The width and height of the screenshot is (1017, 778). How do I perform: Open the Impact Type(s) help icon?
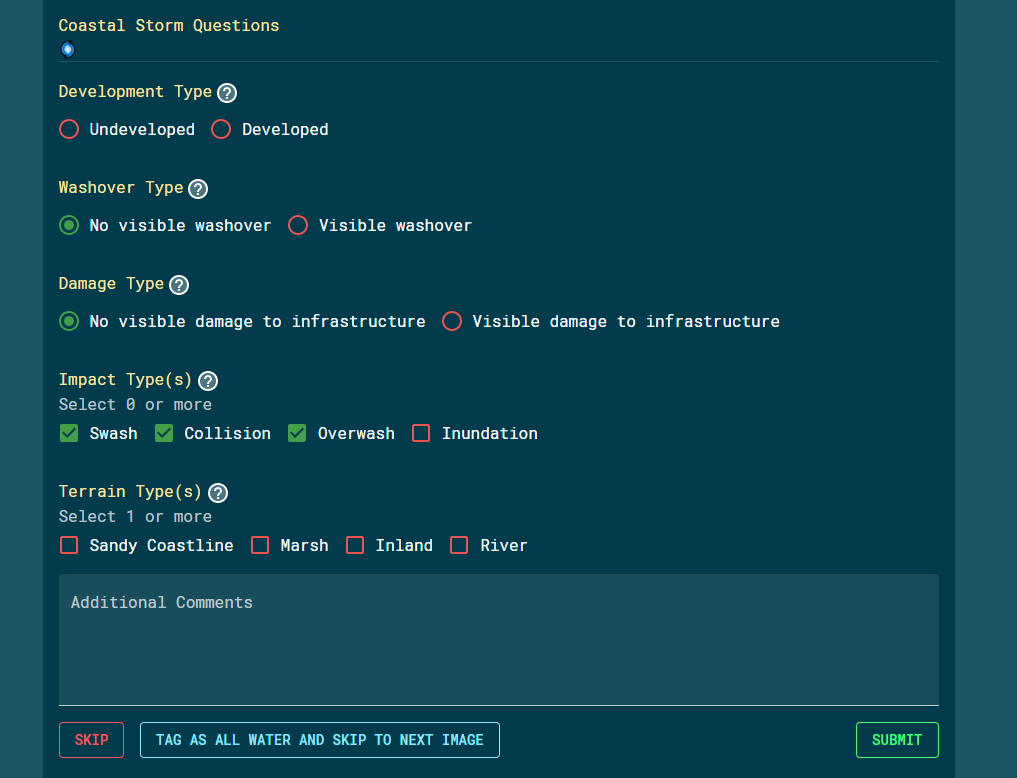[x=207, y=381]
